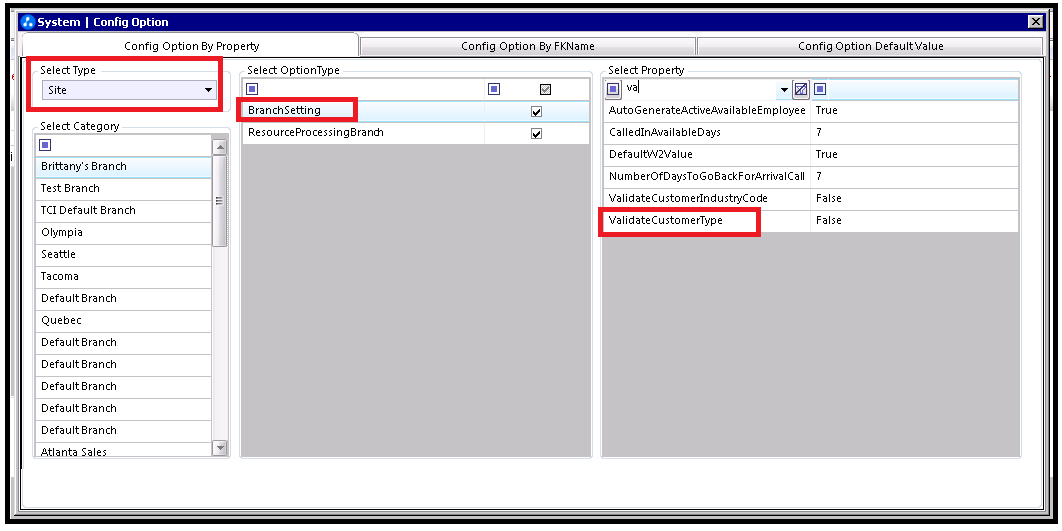Select Test Branch category
Viewport: 1062px width, 531px height.
pos(123,188)
